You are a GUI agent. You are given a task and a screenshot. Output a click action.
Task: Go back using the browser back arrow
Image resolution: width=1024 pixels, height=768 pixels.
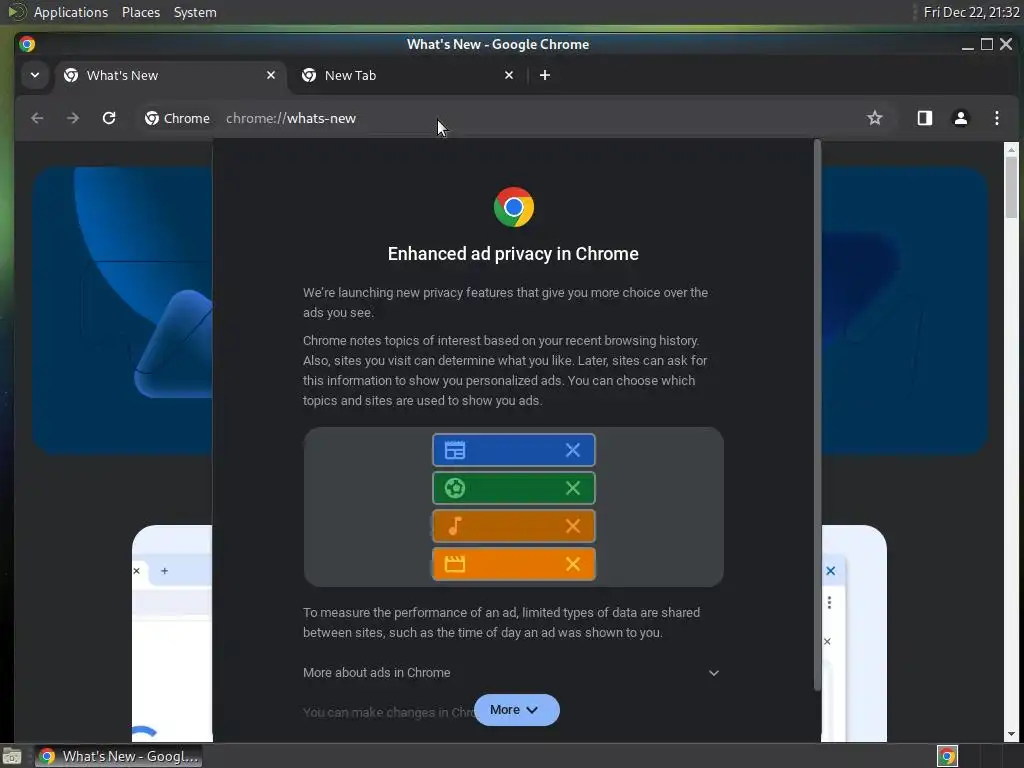37,118
